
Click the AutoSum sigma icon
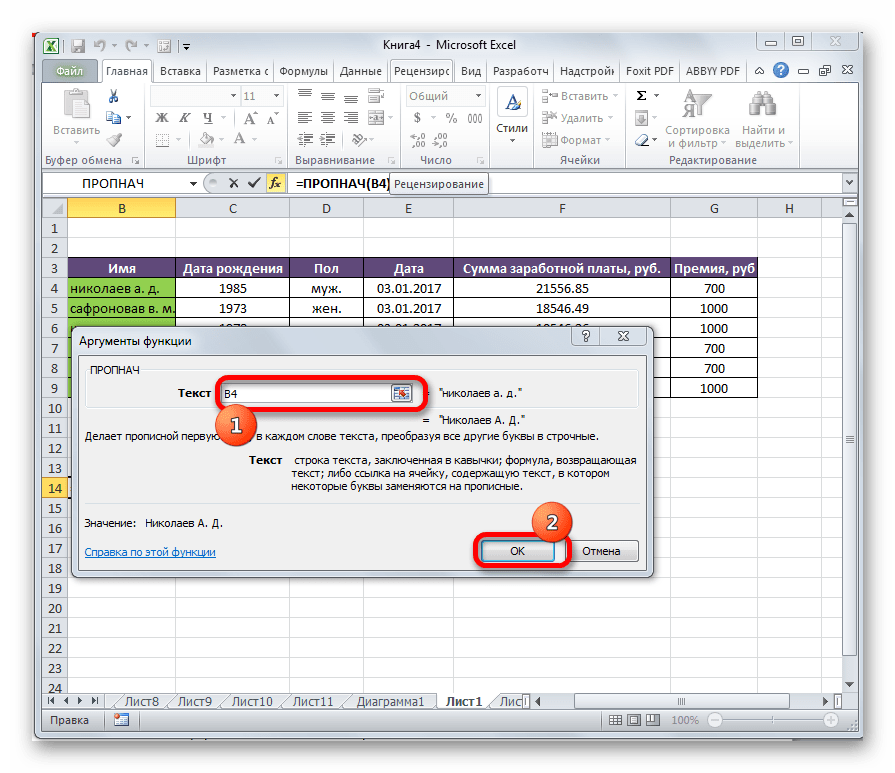[642, 96]
